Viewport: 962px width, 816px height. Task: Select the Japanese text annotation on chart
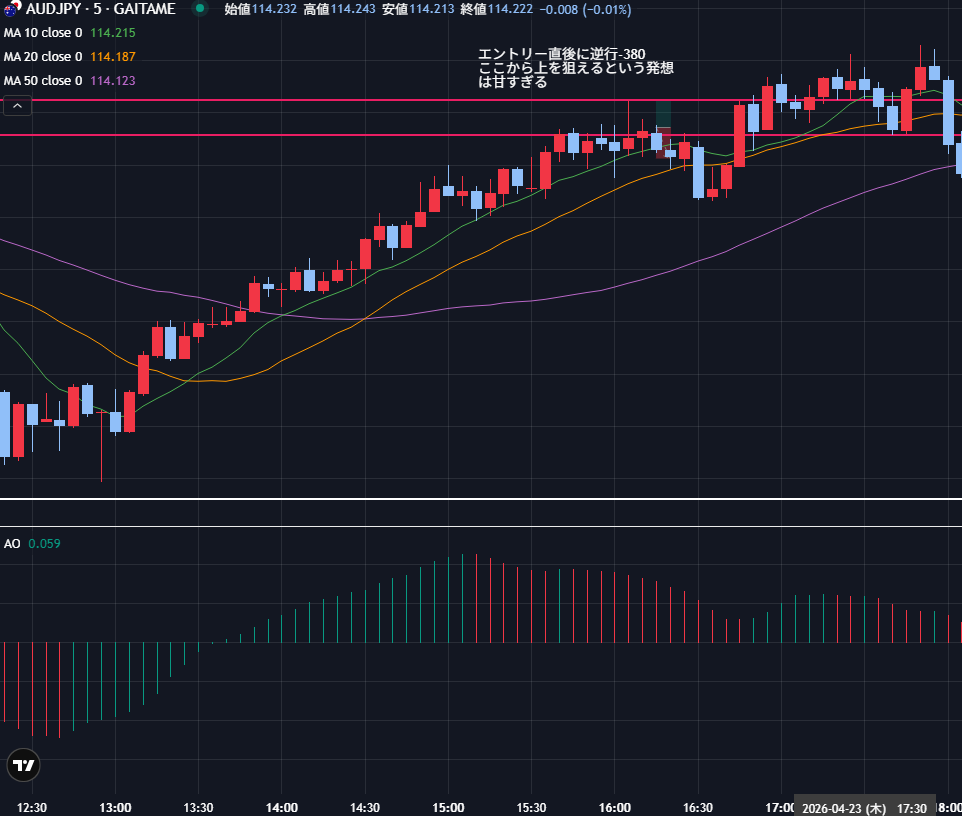(575, 68)
